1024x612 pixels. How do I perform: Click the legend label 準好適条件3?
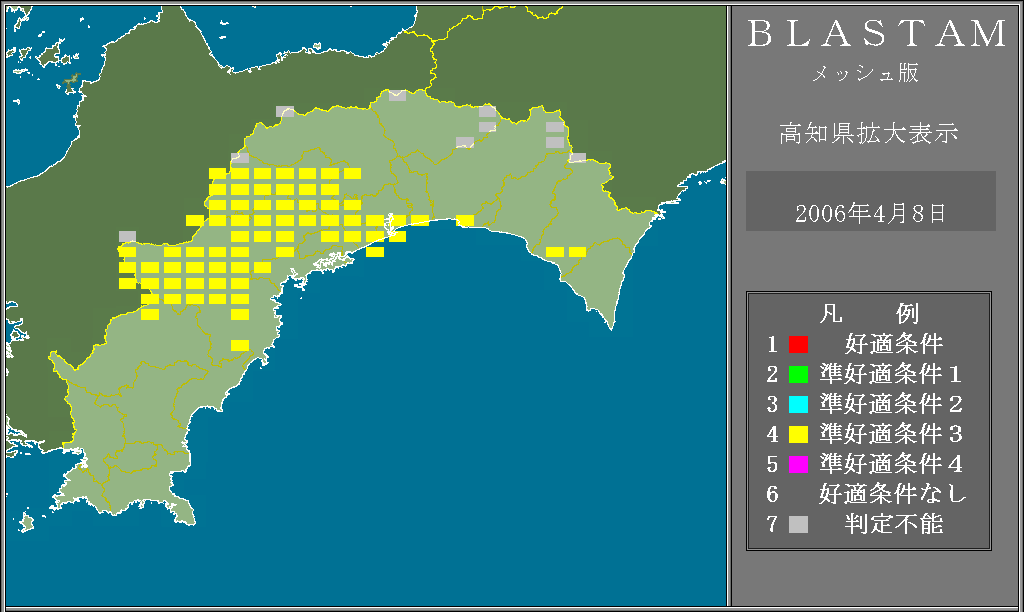tap(891, 434)
